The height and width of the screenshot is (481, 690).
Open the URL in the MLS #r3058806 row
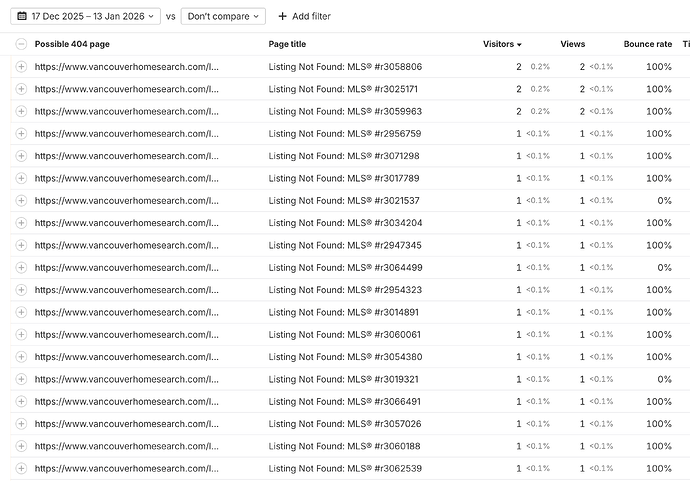(127, 66)
